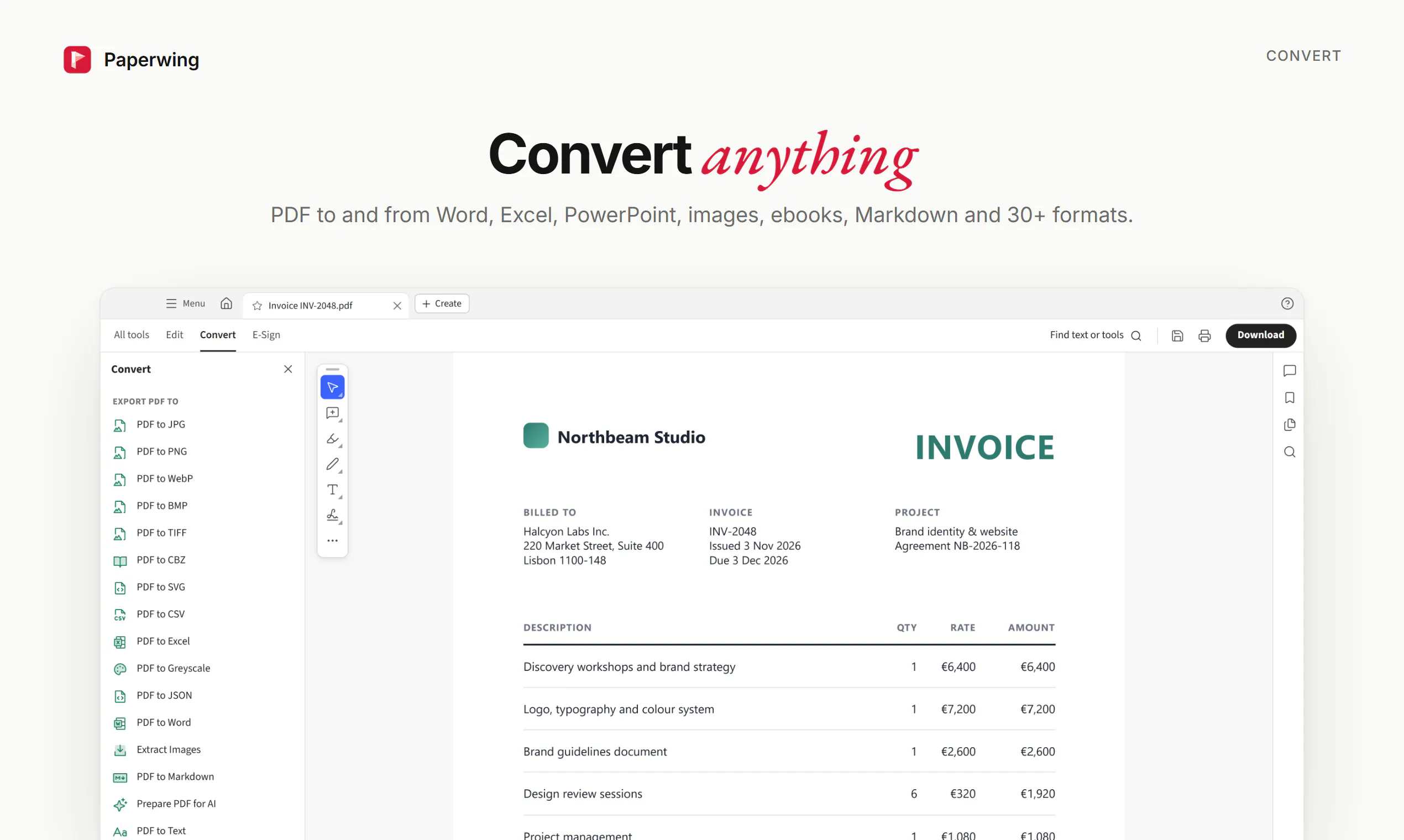The height and width of the screenshot is (840, 1404).
Task: Click the Create button
Action: 442,303
